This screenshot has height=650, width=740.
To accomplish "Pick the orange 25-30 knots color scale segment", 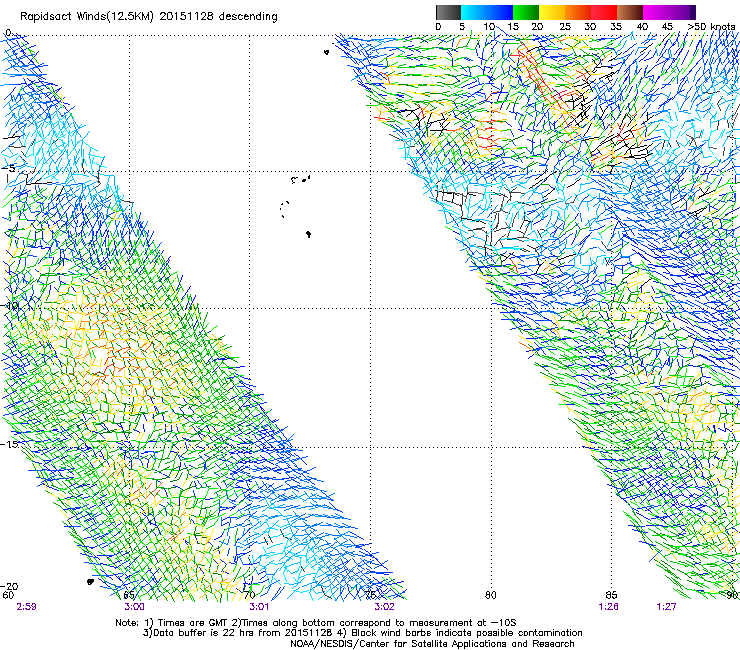I will [x=578, y=12].
